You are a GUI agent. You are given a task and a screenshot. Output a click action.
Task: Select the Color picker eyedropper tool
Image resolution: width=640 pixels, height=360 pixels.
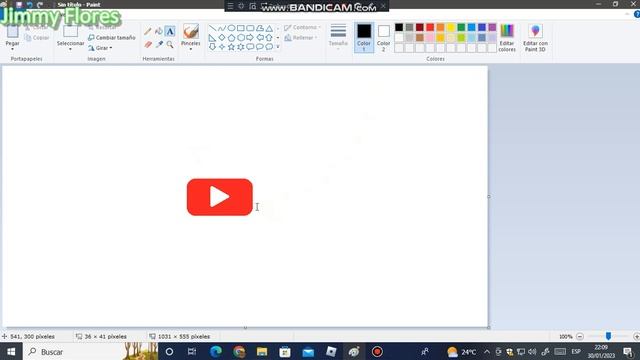tap(159, 44)
